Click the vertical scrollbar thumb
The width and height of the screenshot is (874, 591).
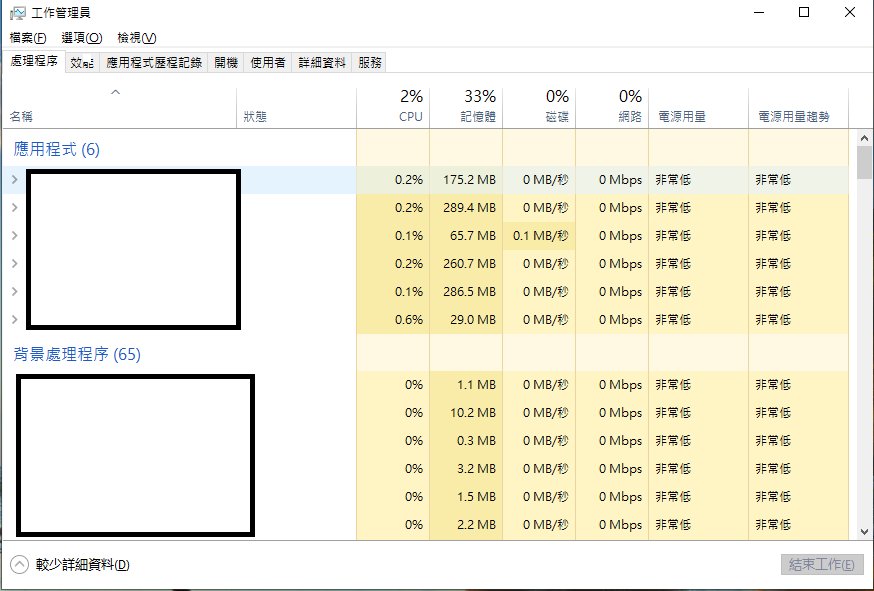pyautogui.click(x=865, y=162)
